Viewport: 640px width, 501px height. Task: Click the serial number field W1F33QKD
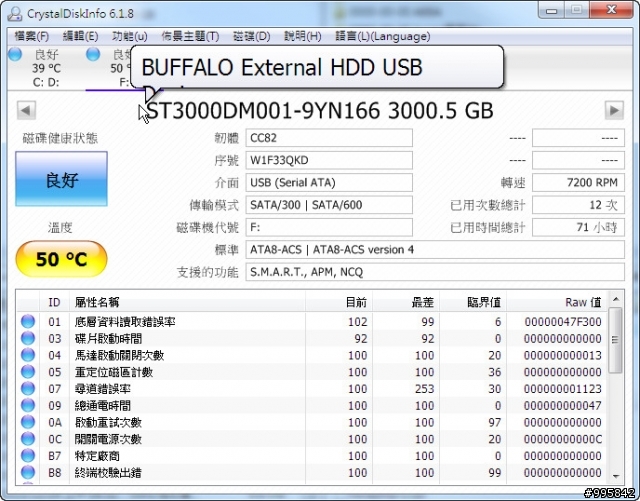coord(329,160)
